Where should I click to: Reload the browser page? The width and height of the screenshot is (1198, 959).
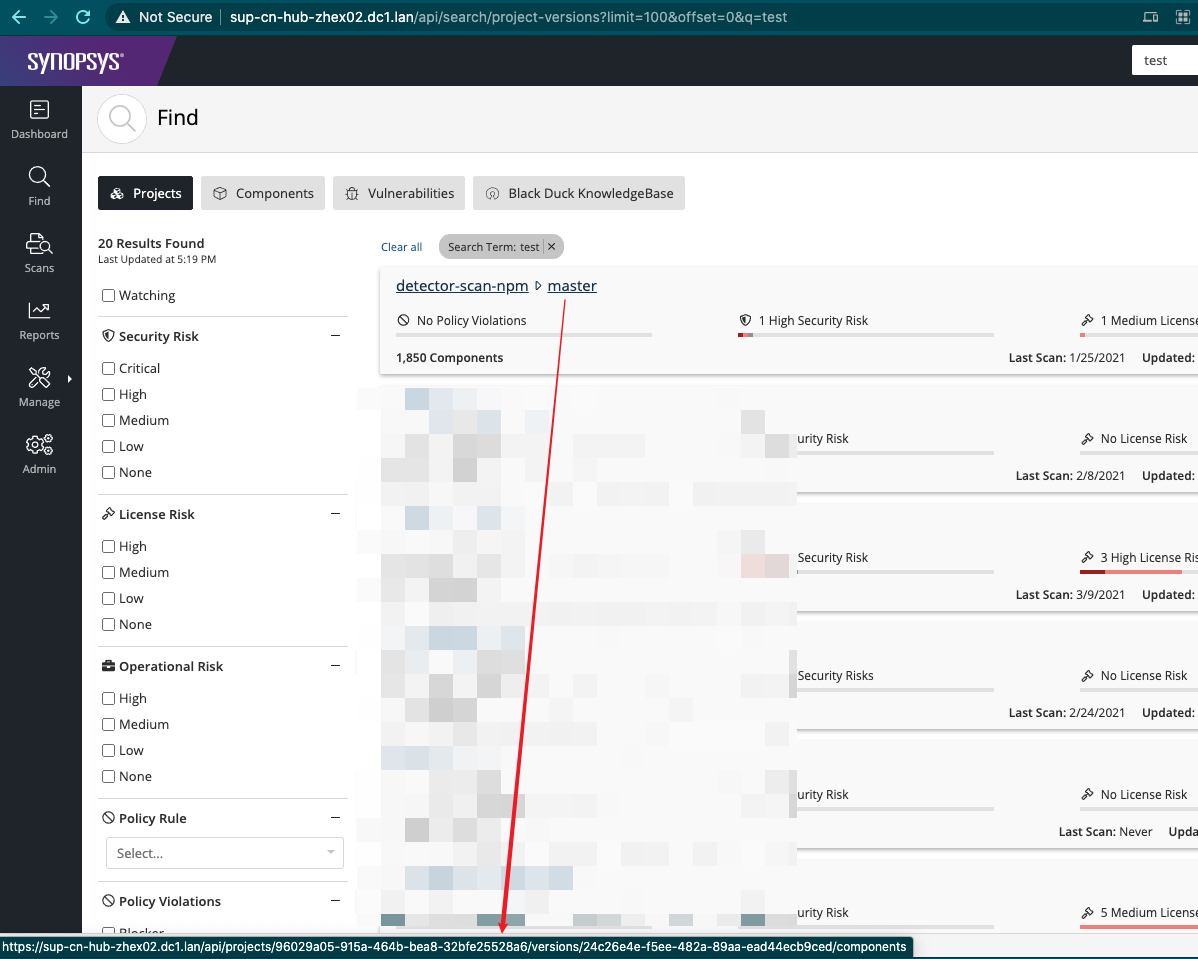point(83,17)
